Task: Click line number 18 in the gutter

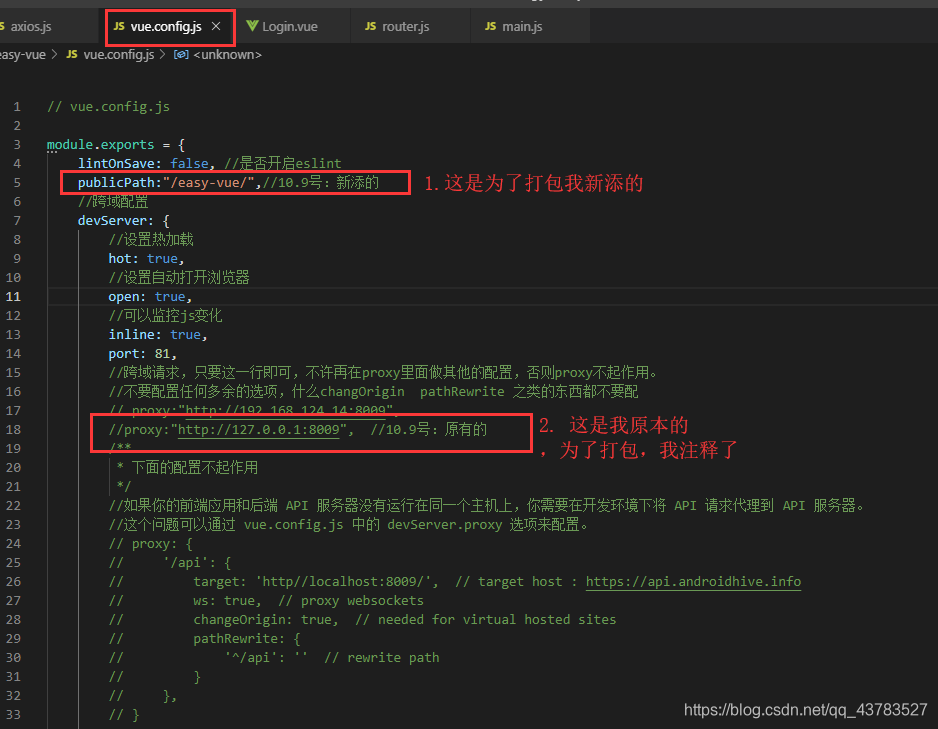Action: [x=13, y=429]
